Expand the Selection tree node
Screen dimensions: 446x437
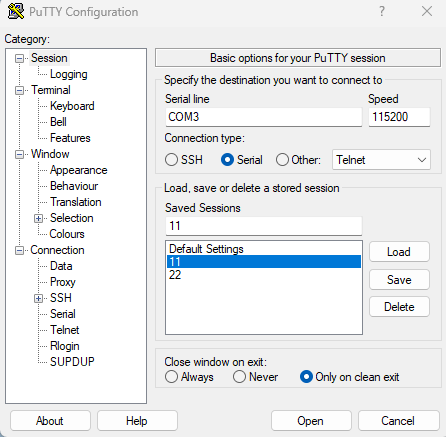[x=38, y=218]
